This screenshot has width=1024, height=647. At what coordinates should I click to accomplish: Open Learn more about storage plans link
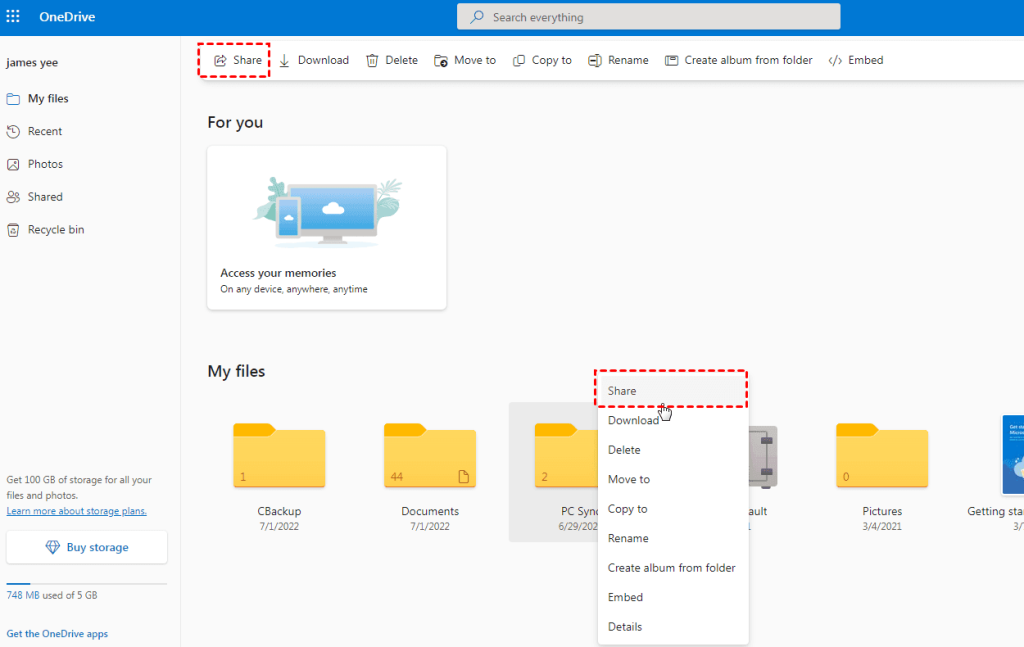[x=76, y=511]
